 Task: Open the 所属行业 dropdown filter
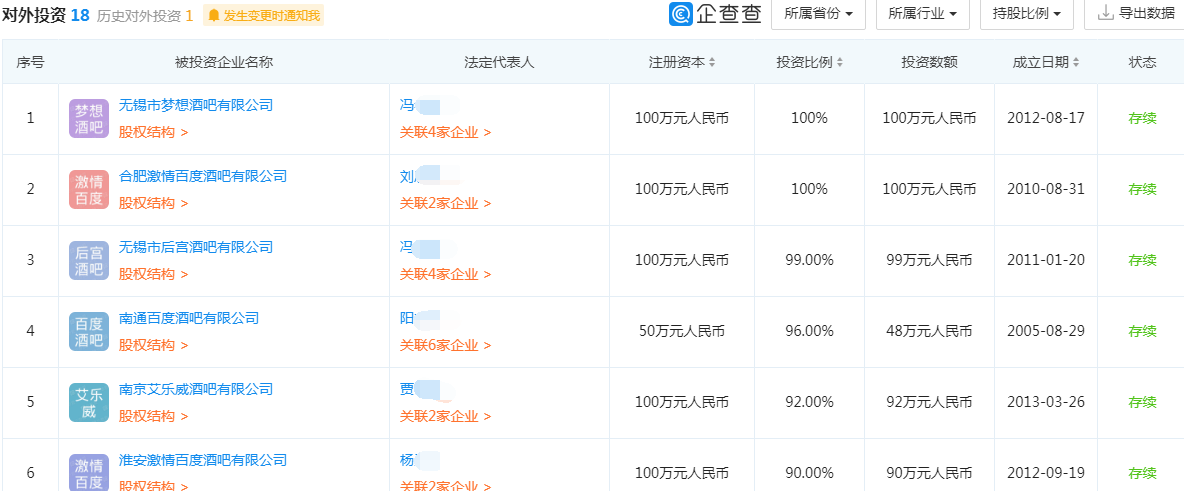(x=923, y=14)
